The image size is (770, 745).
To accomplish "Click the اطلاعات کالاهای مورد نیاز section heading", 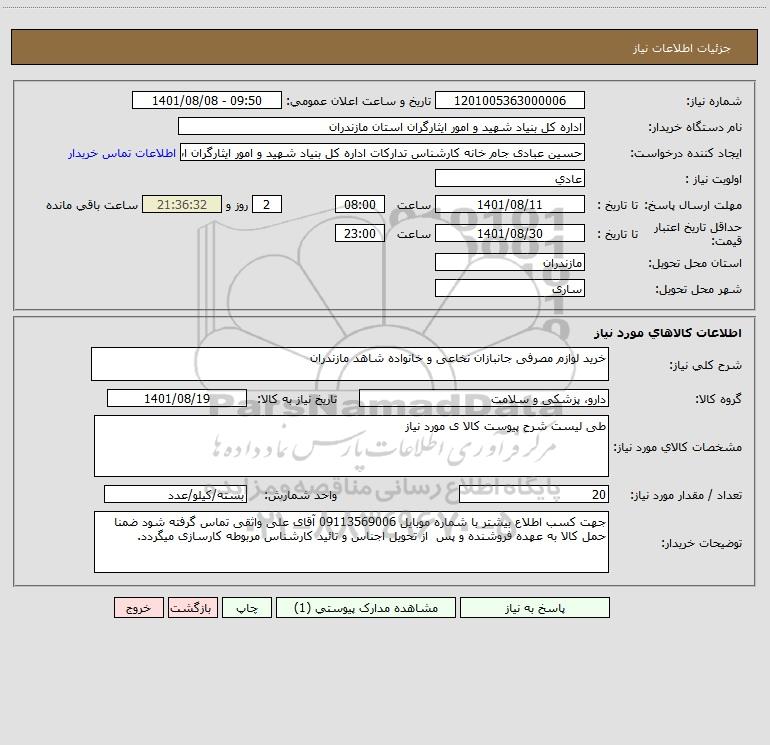I will pos(668,333).
